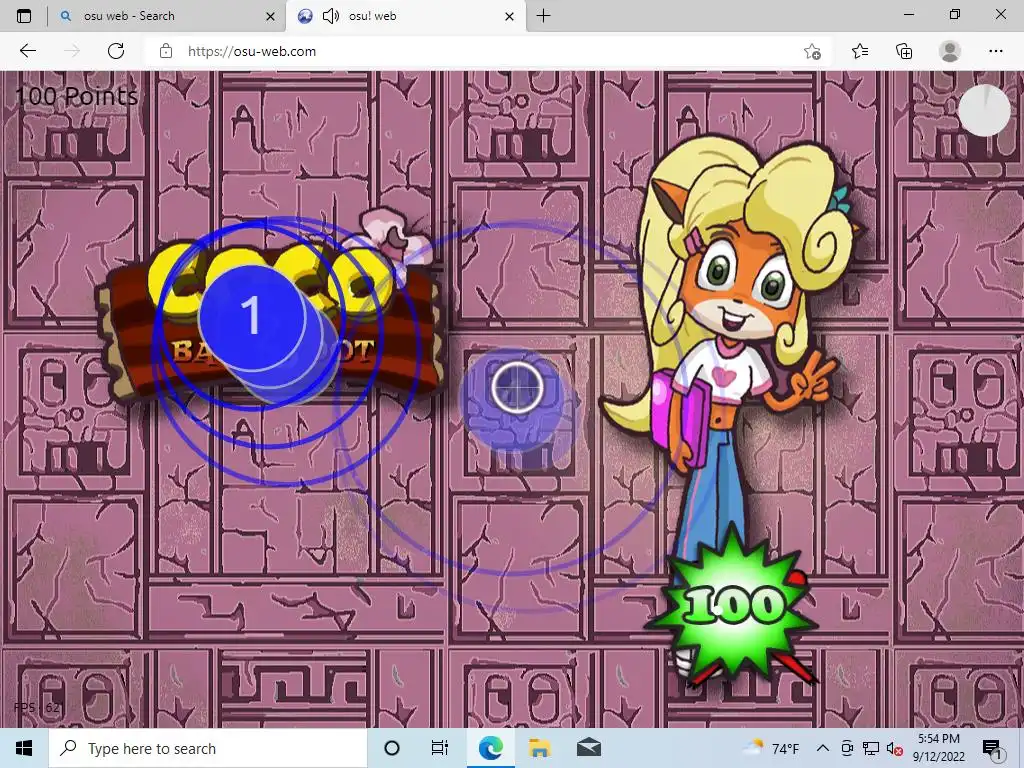Image resolution: width=1024 pixels, height=768 pixels.
Task: Click the 'Type here to search' box
Action: click(208, 748)
